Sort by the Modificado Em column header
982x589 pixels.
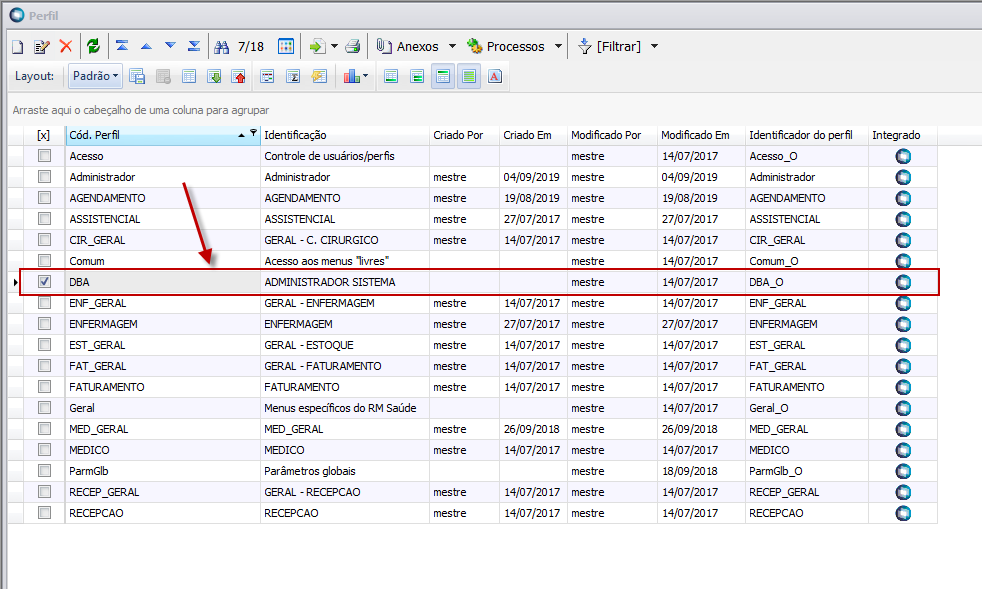(701, 135)
